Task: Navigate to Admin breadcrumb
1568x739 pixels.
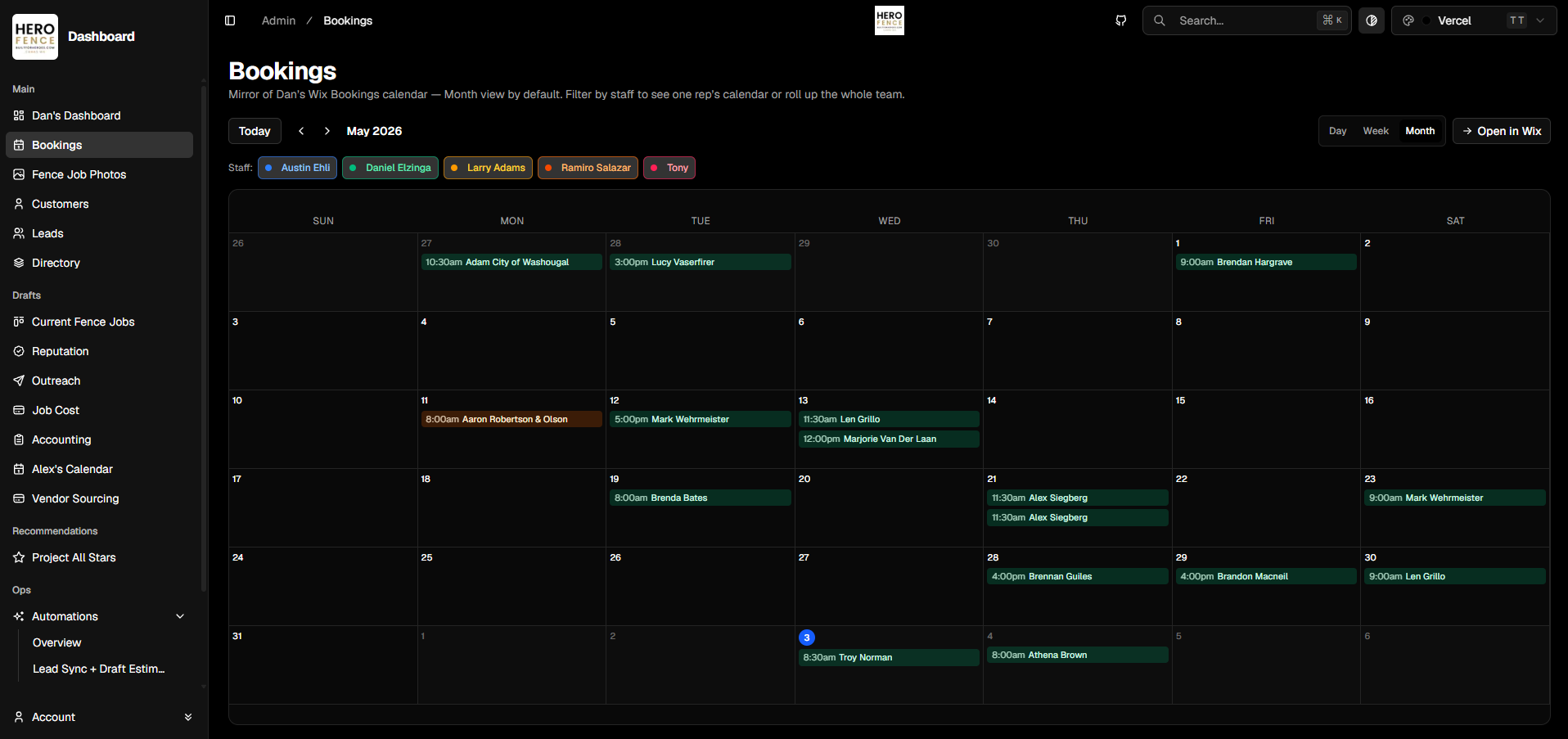Action: click(x=278, y=20)
